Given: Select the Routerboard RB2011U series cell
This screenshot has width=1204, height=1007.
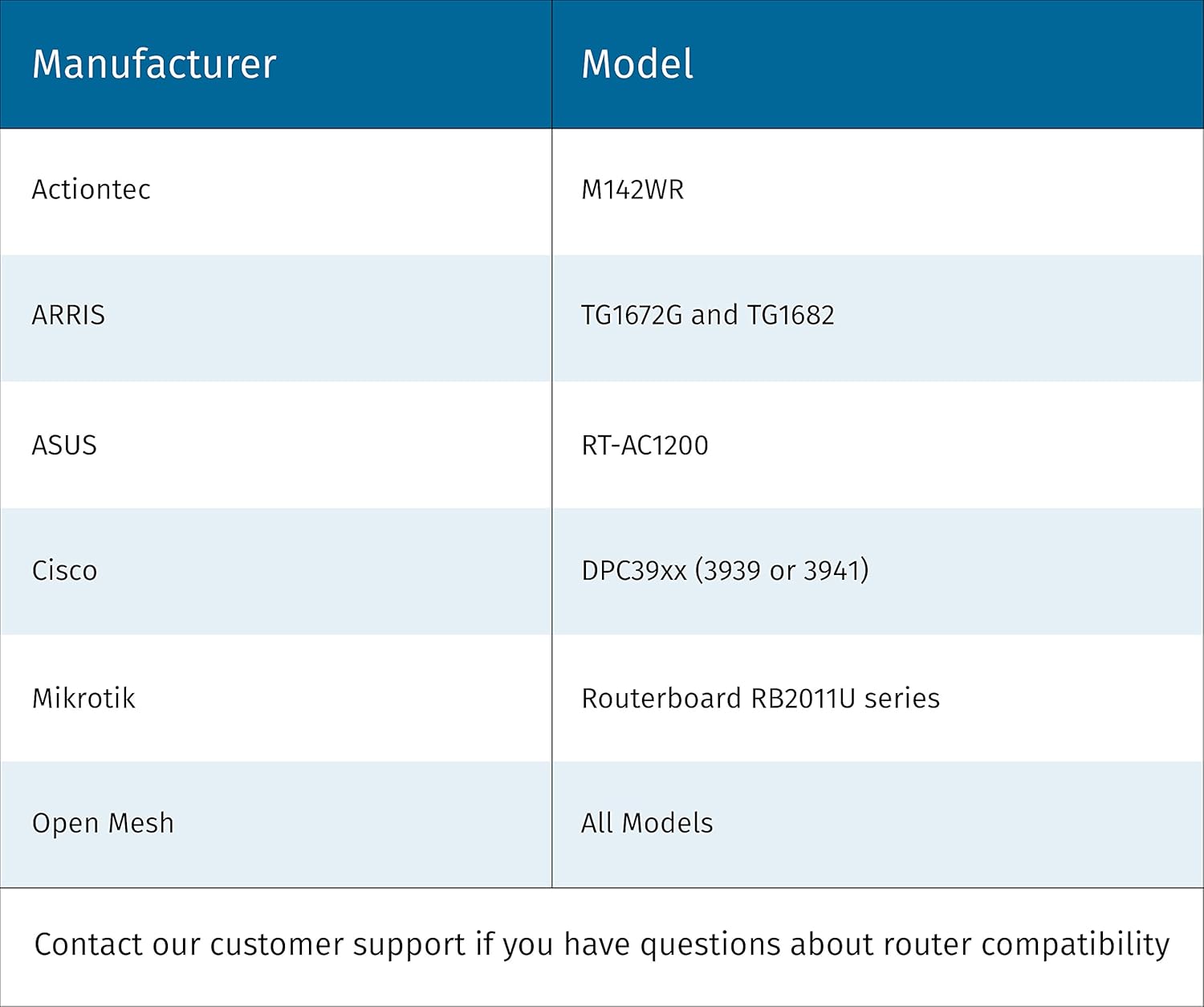Looking at the screenshot, I should (x=760, y=699).
